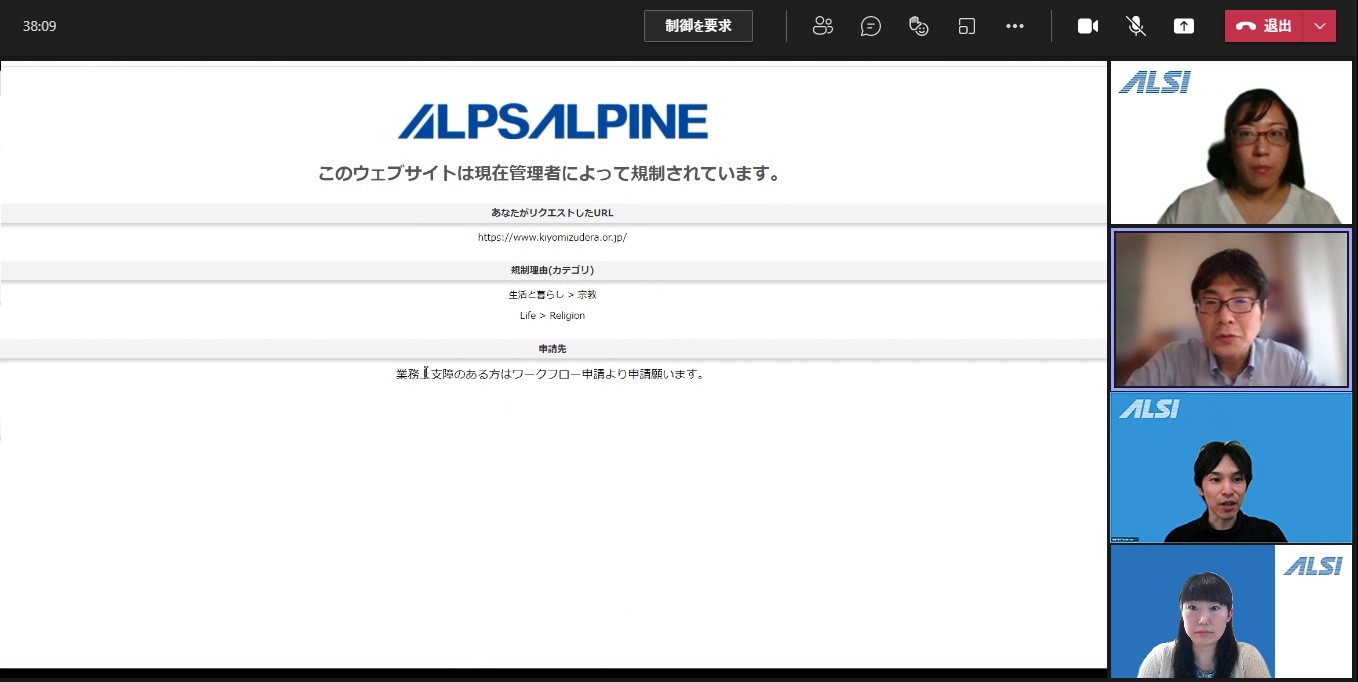Click the '規制理由(カテゴリ)' header
The width and height of the screenshot is (1358, 682).
click(x=552, y=270)
